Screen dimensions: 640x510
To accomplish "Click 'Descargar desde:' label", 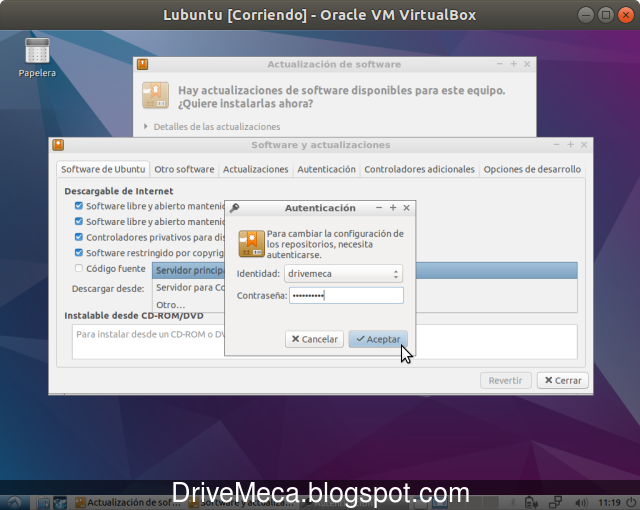I will (108, 289).
